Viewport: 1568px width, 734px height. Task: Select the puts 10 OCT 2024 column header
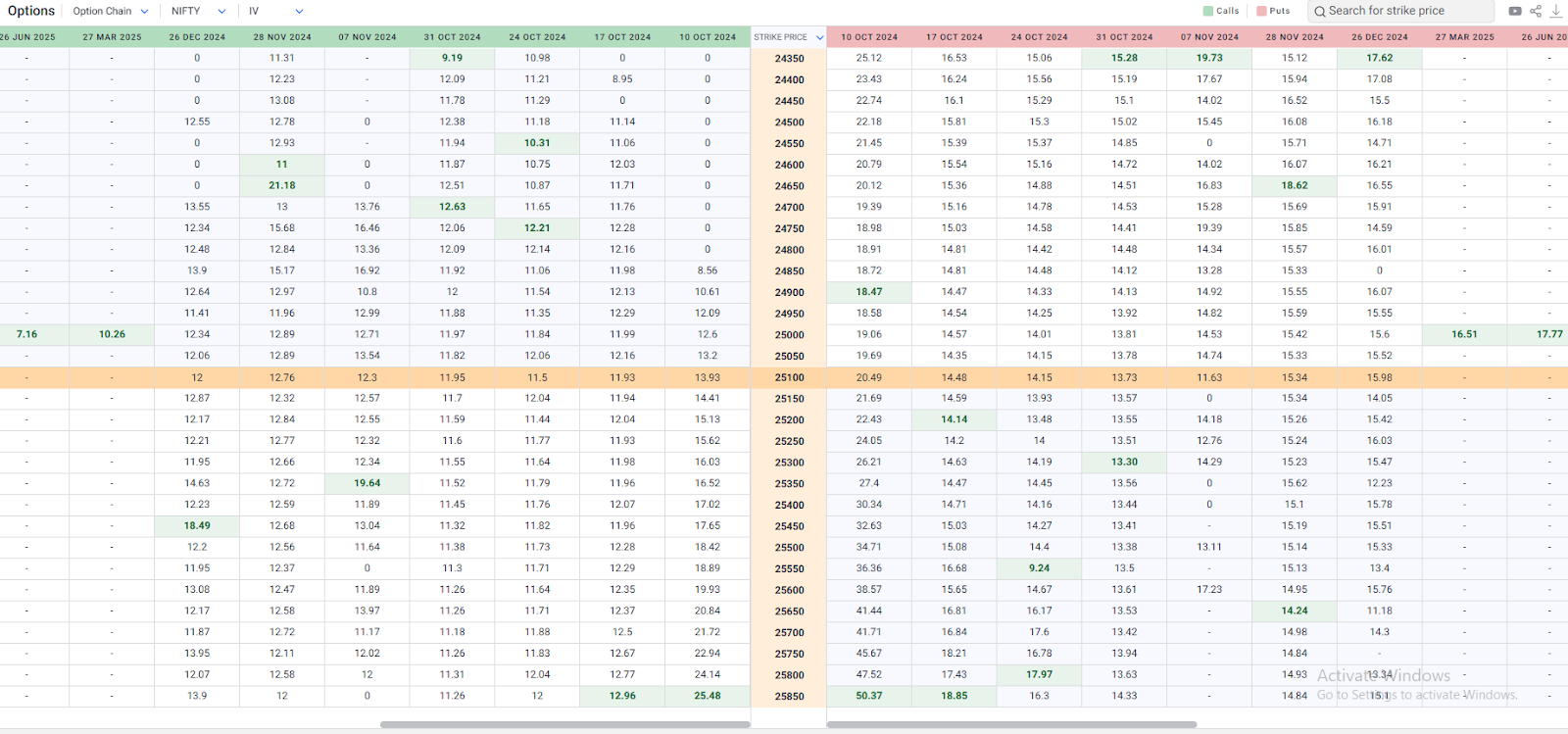point(869,37)
